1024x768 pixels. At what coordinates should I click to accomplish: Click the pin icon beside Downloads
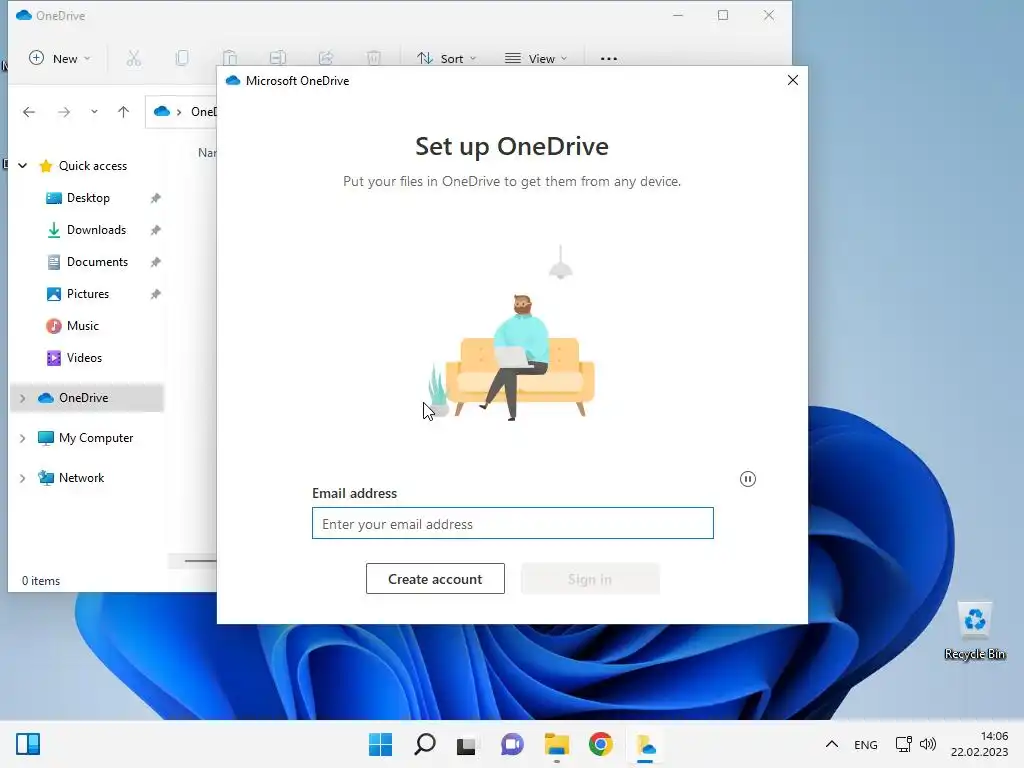[x=155, y=230]
